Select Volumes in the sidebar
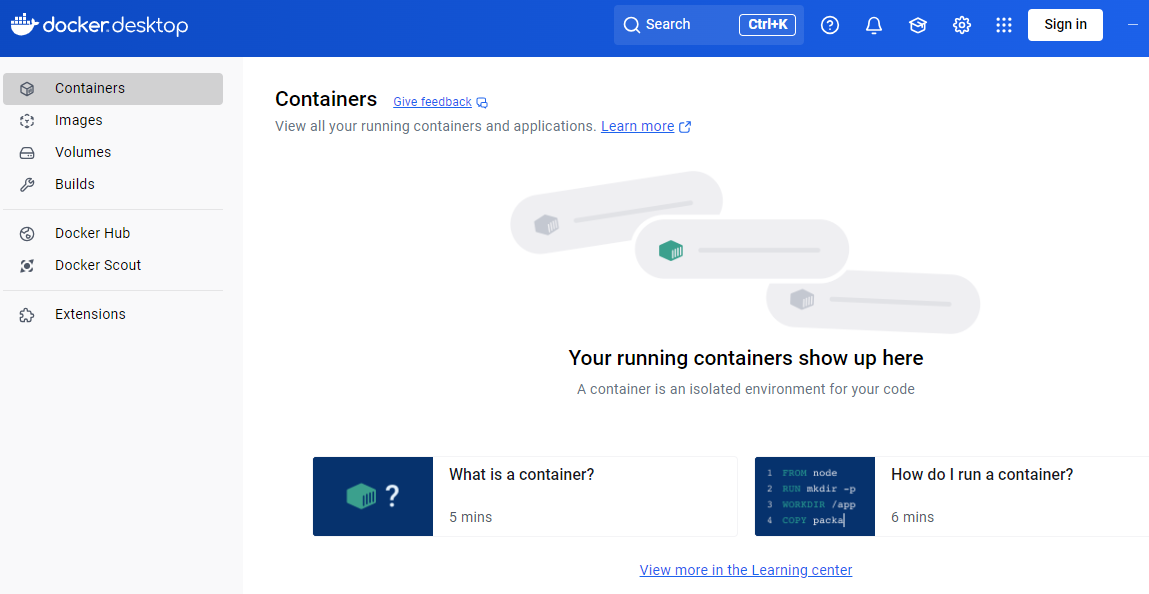Screen dimensions: 1149x594 click(x=113, y=152)
